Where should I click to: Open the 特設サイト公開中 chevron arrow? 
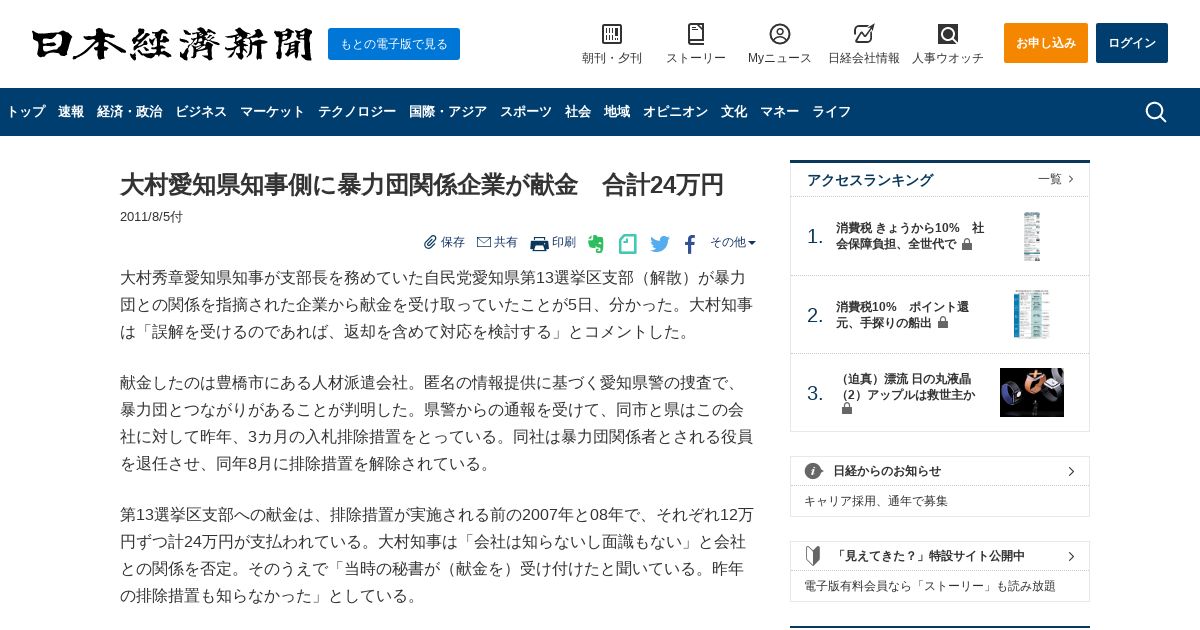coord(1071,556)
